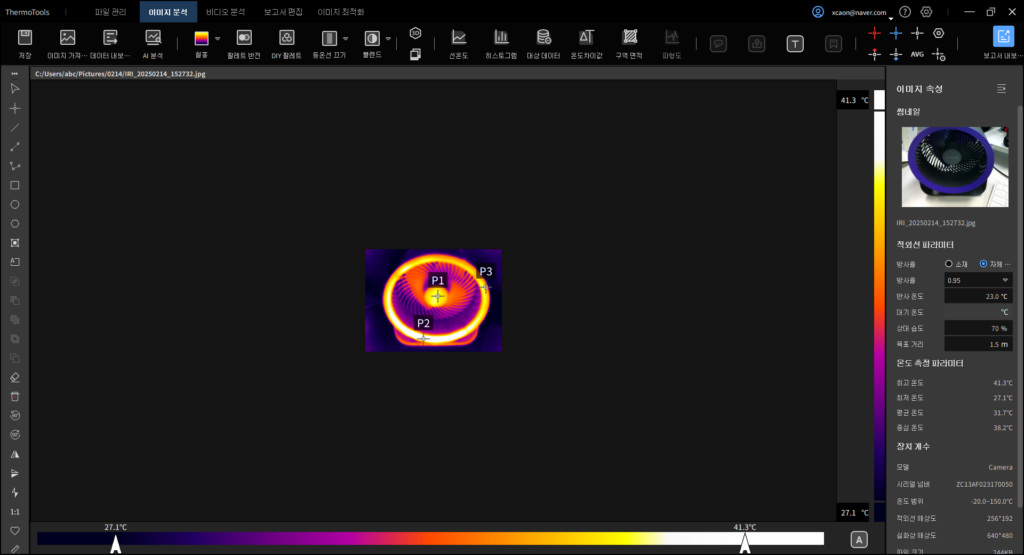
Task: Click the 41.3°C upper slider handle
Action: point(744,543)
